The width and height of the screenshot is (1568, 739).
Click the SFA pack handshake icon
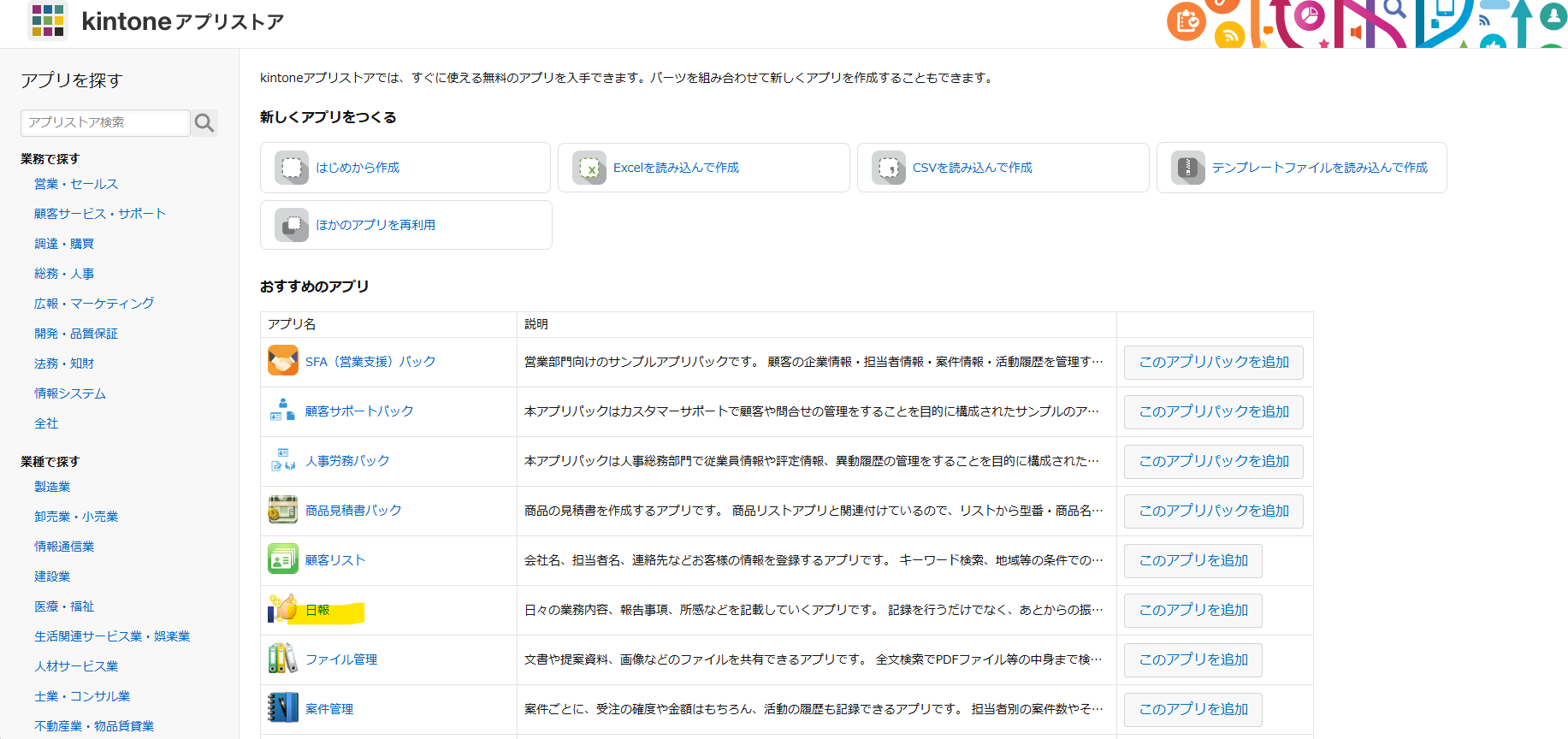pos(283,361)
